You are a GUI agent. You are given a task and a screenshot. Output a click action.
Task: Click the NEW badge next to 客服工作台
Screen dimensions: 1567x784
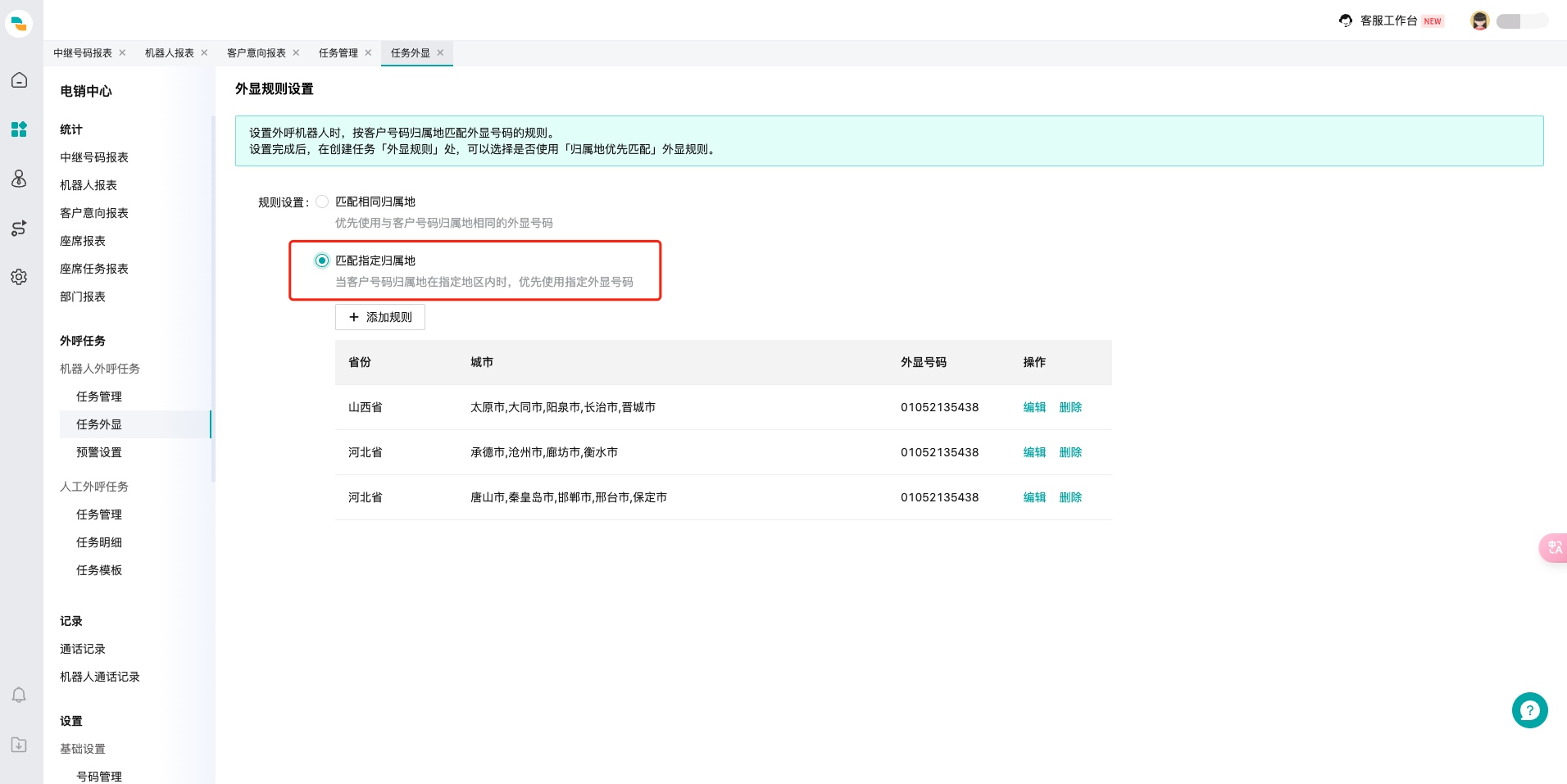(1433, 21)
